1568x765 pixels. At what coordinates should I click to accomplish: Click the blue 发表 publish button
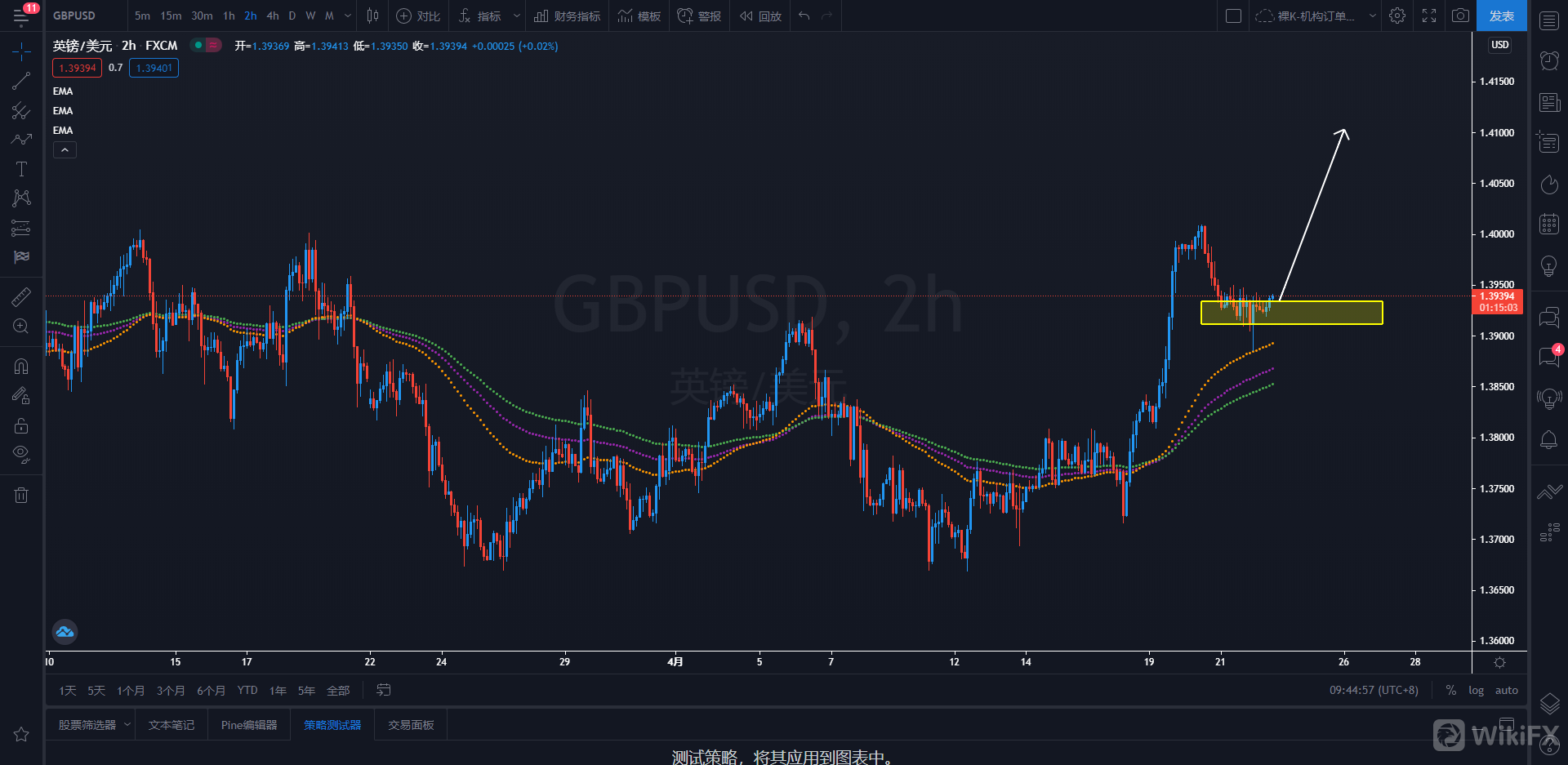pos(1501,16)
